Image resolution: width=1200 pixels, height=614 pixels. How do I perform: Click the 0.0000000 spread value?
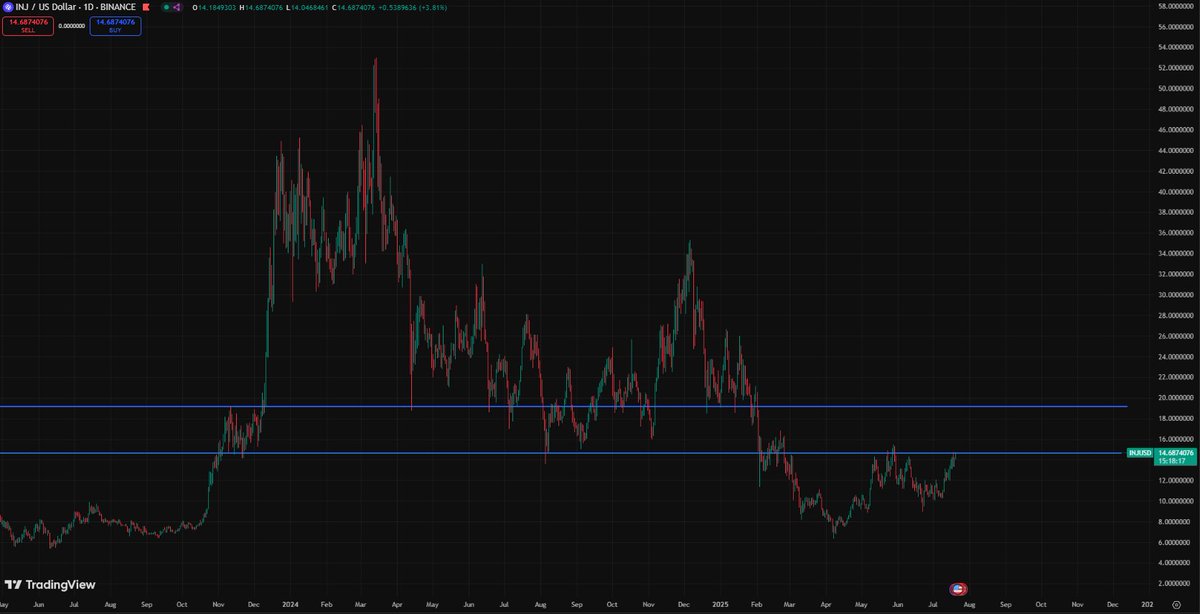pos(71,26)
